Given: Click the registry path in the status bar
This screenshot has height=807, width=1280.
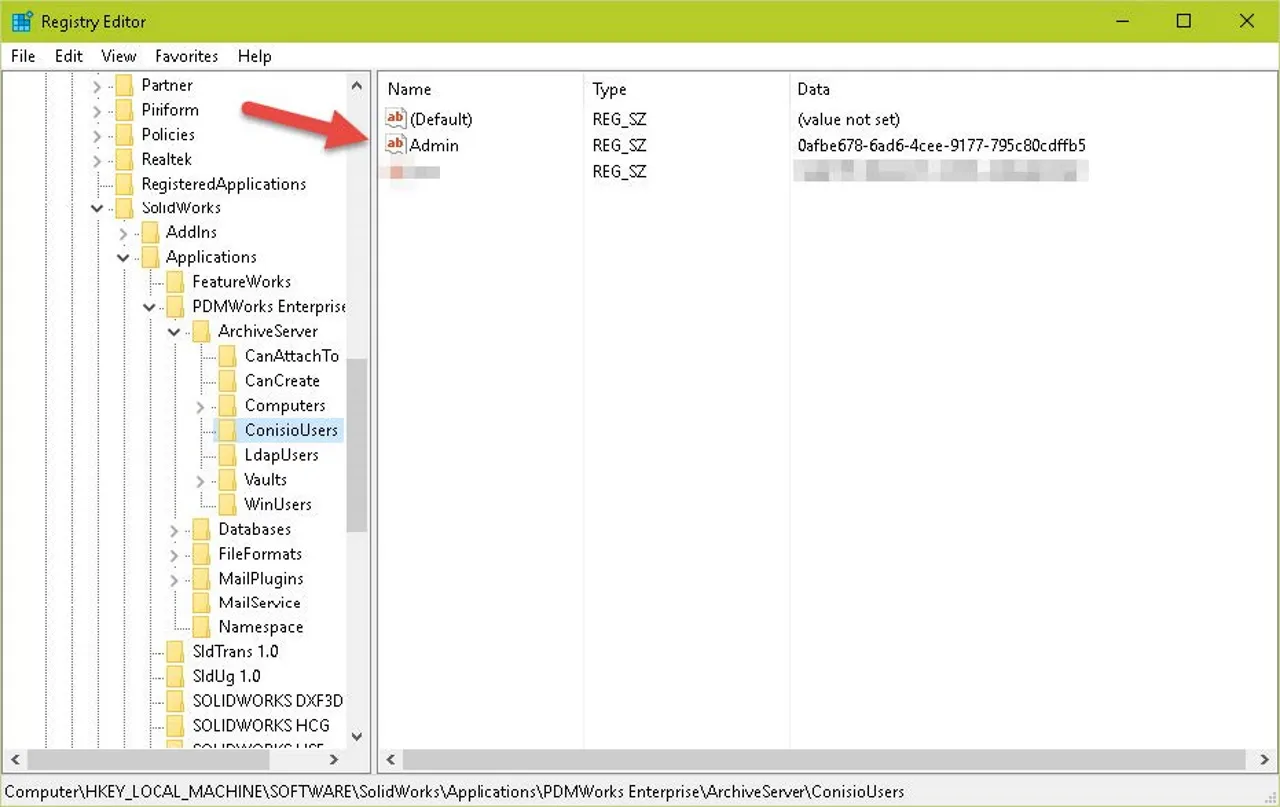Looking at the screenshot, I should (x=455, y=792).
